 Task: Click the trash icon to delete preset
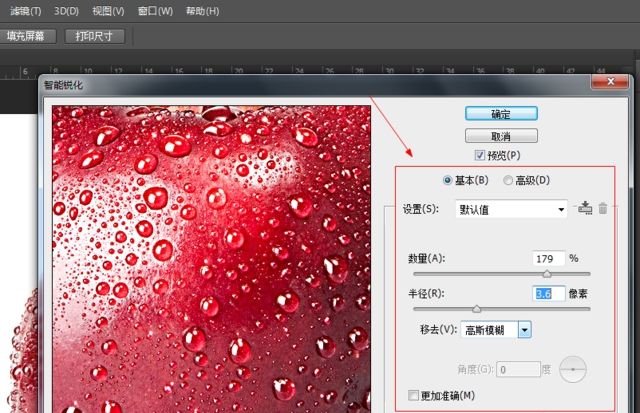click(x=603, y=208)
